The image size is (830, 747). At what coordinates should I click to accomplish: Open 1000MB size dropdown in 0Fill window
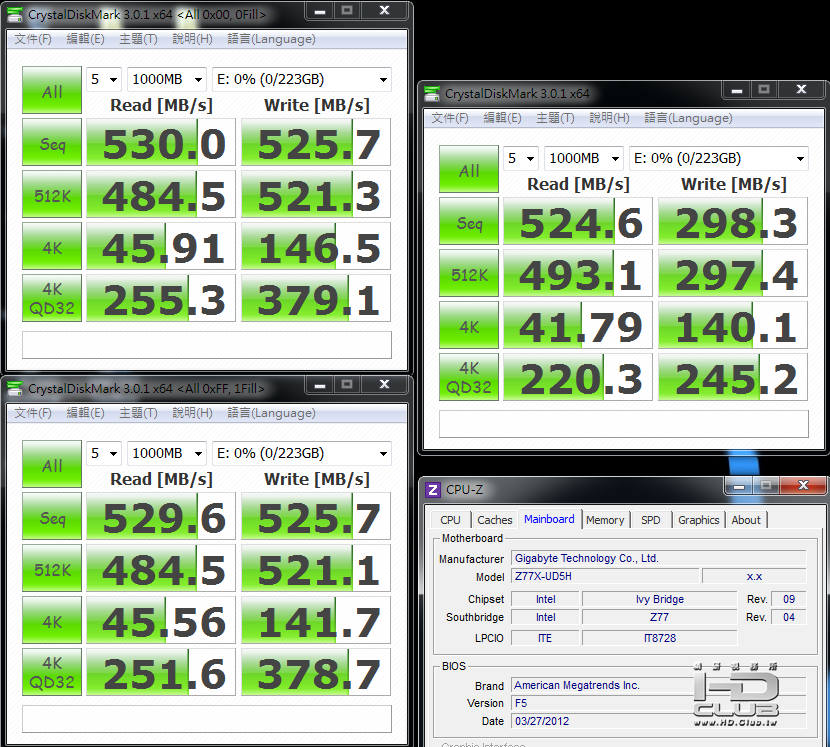coord(167,79)
